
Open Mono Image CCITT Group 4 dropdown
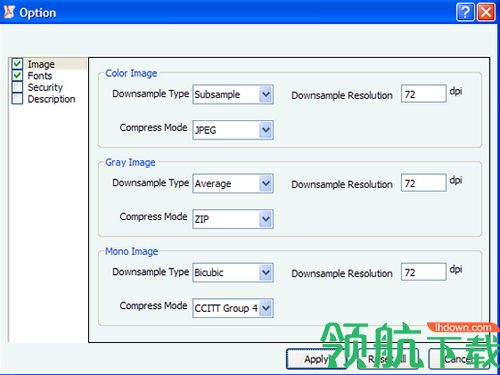coord(233,308)
